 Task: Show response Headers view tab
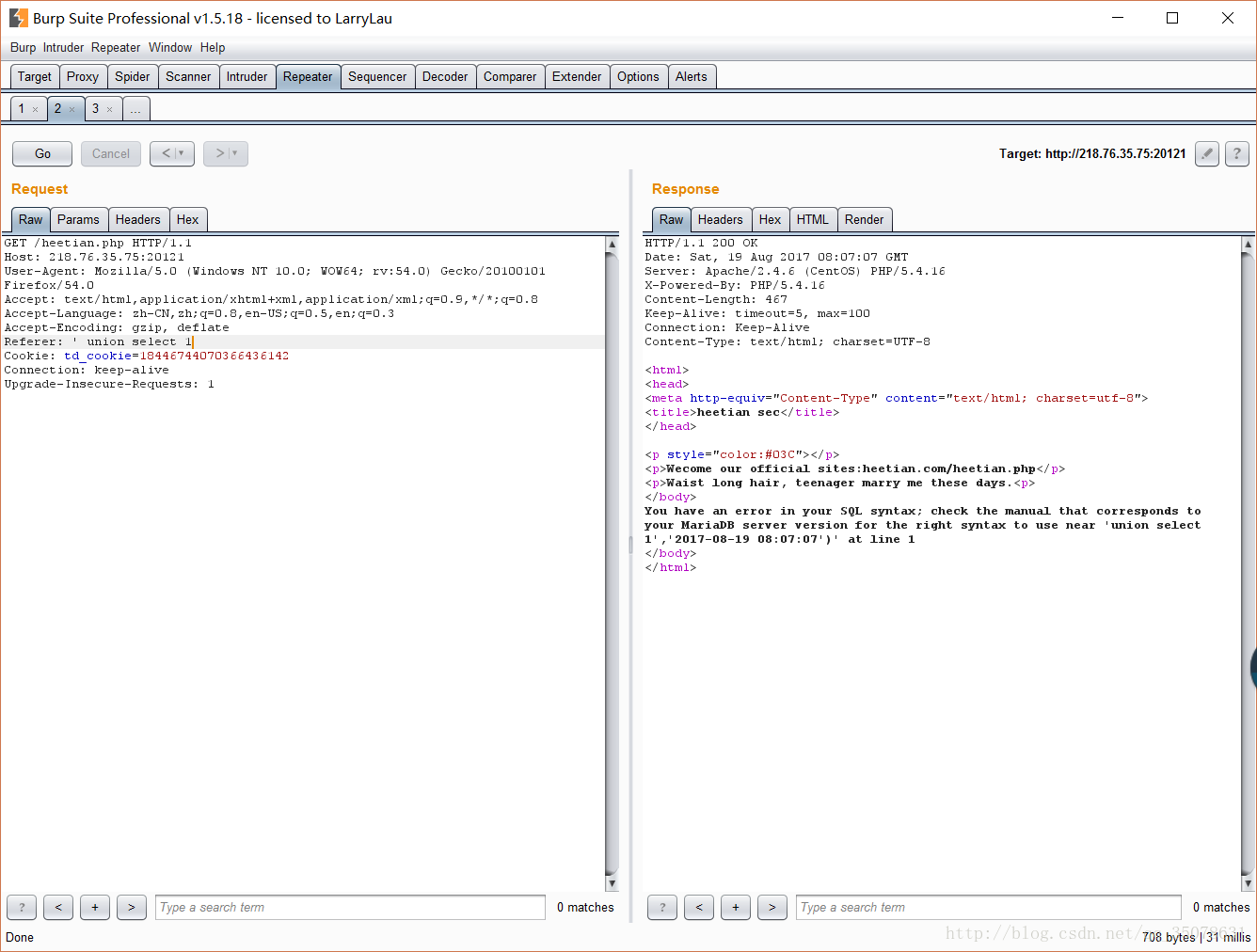721,219
